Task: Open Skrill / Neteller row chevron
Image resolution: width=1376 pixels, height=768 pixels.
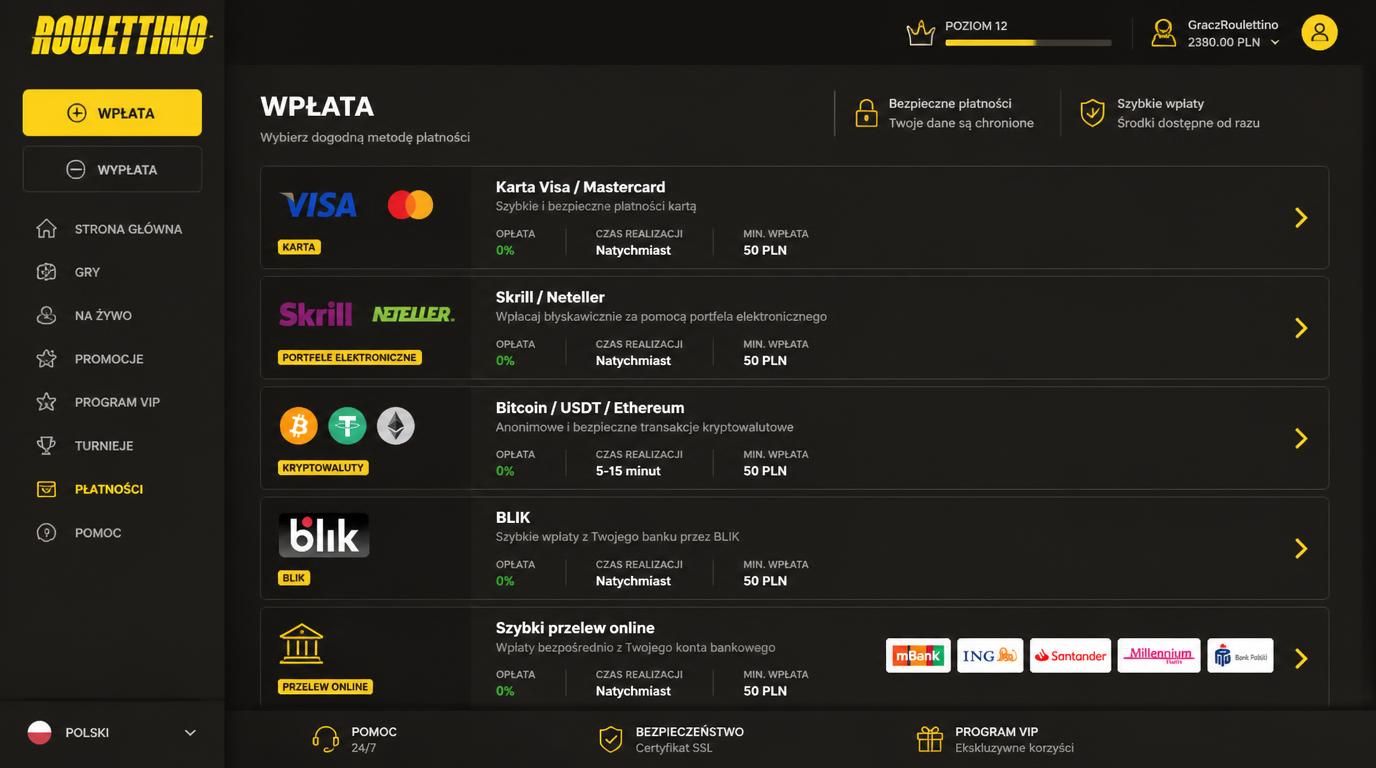Action: 1301,328
